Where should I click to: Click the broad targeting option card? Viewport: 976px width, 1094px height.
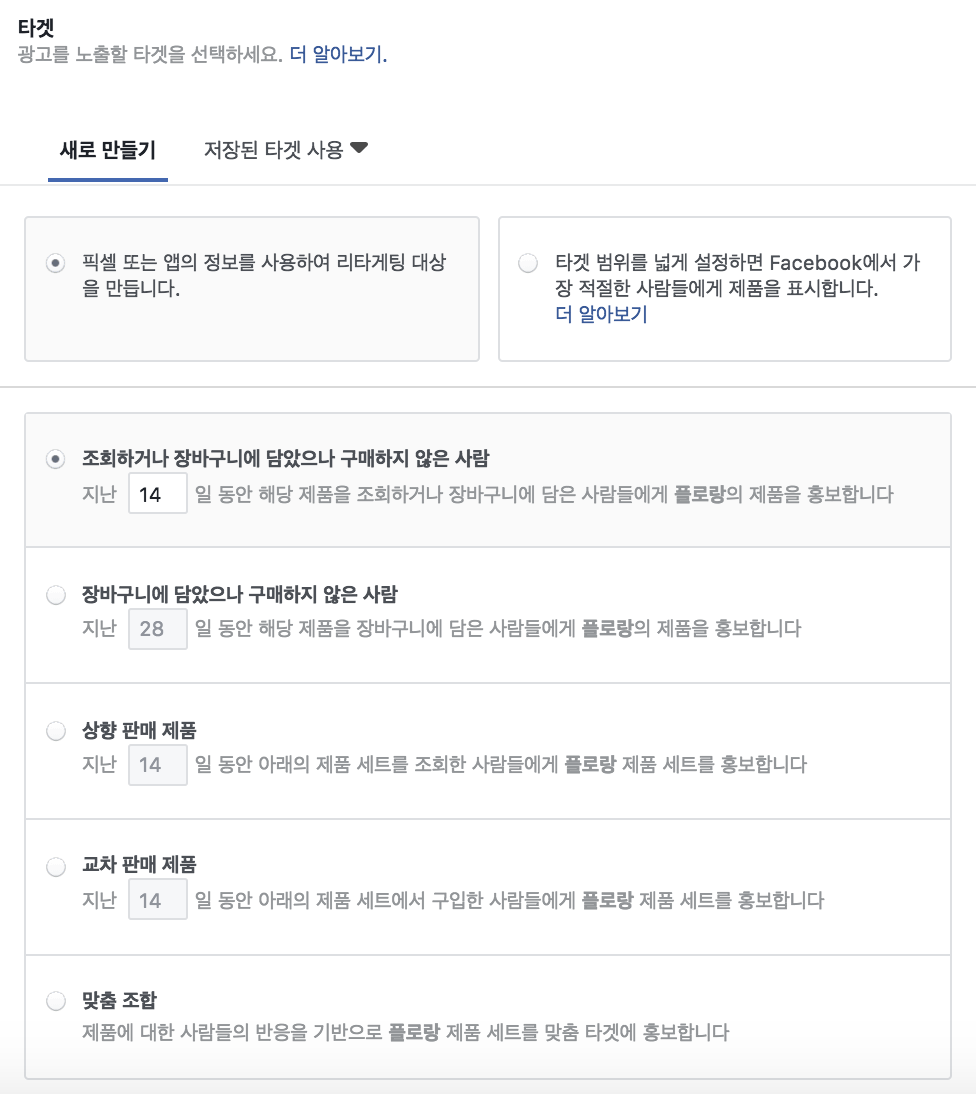[725, 287]
